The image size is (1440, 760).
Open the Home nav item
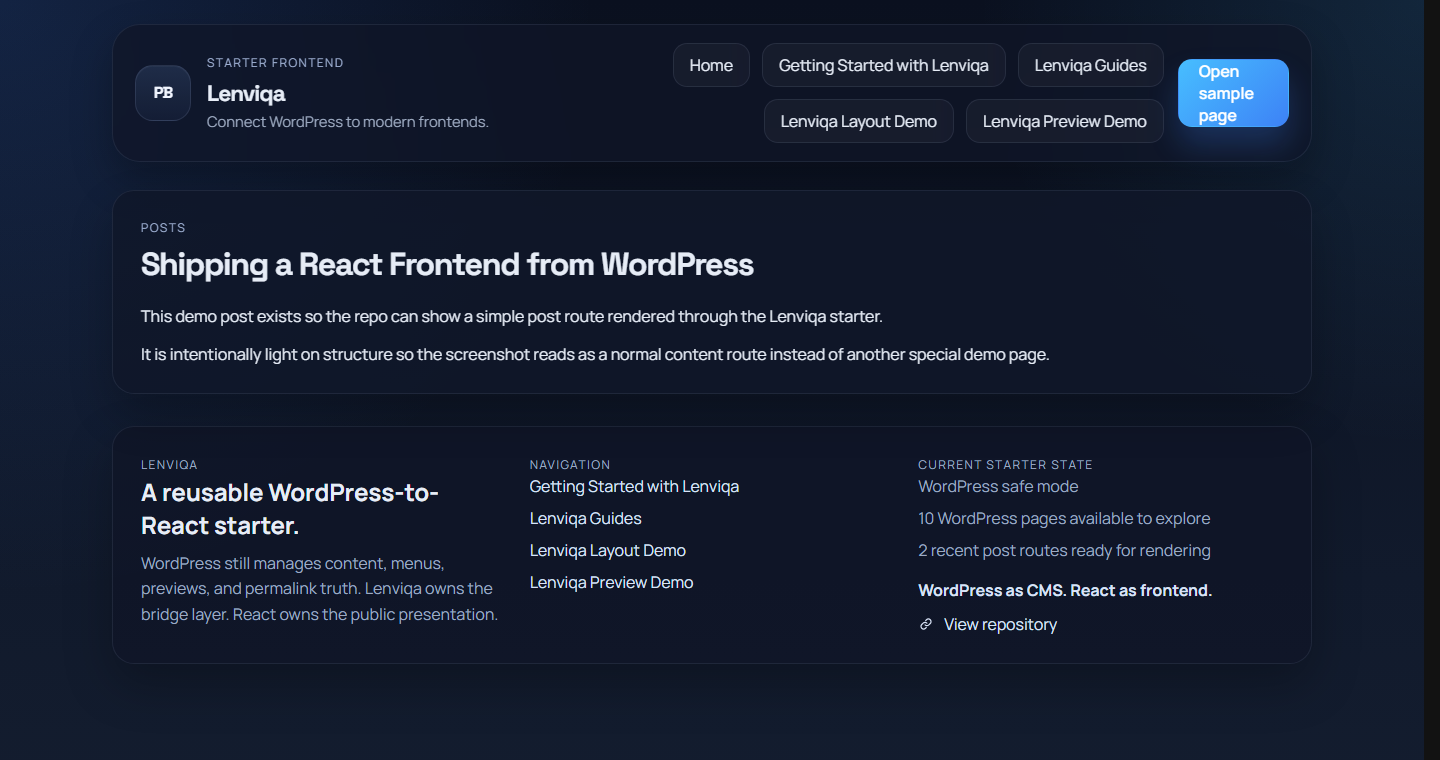(x=711, y=65)
